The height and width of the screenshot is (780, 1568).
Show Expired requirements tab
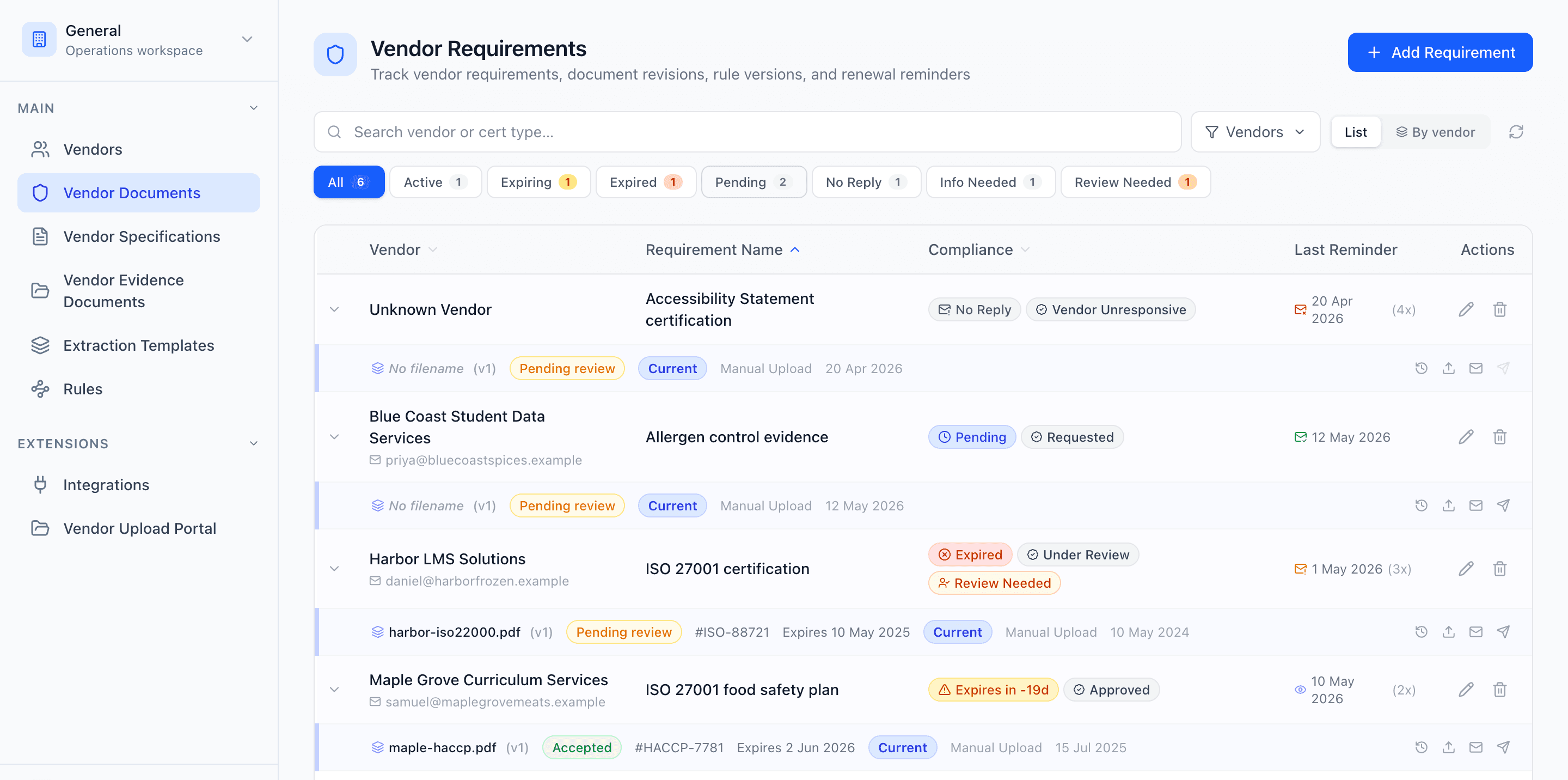[x=645, y=181]
